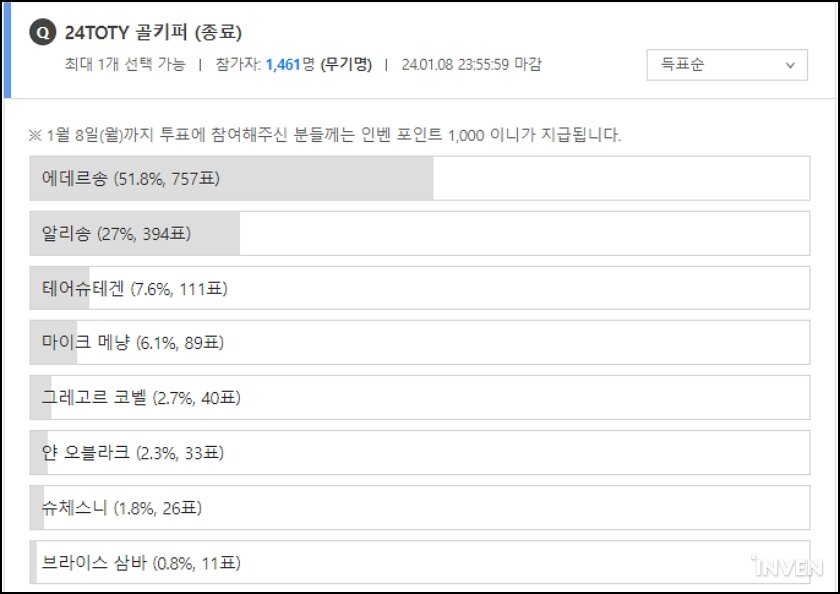Image resolution: width=840 pixels, height=594 pixels.
Task: Click the chevron arrow in the sort box
Action: click(790, 65)
